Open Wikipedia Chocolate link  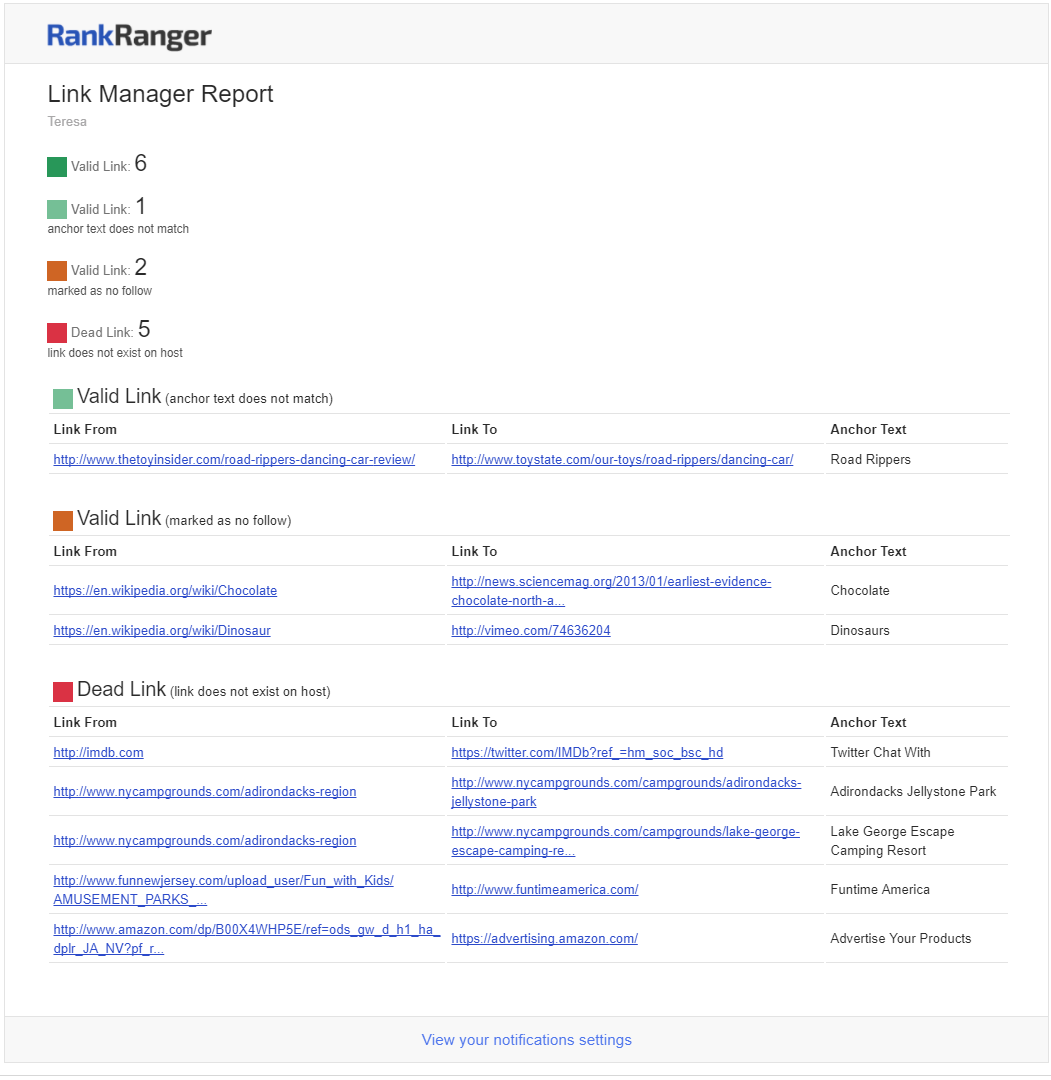click(165, 590)
